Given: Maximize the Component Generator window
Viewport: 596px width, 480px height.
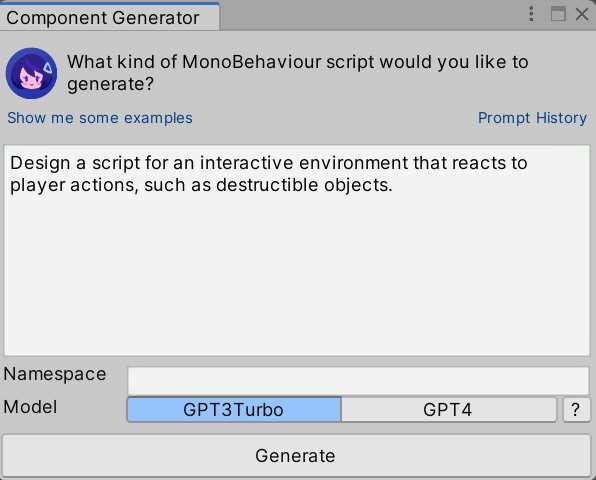Looking at the screenshot, I should (x=558, y=14).
